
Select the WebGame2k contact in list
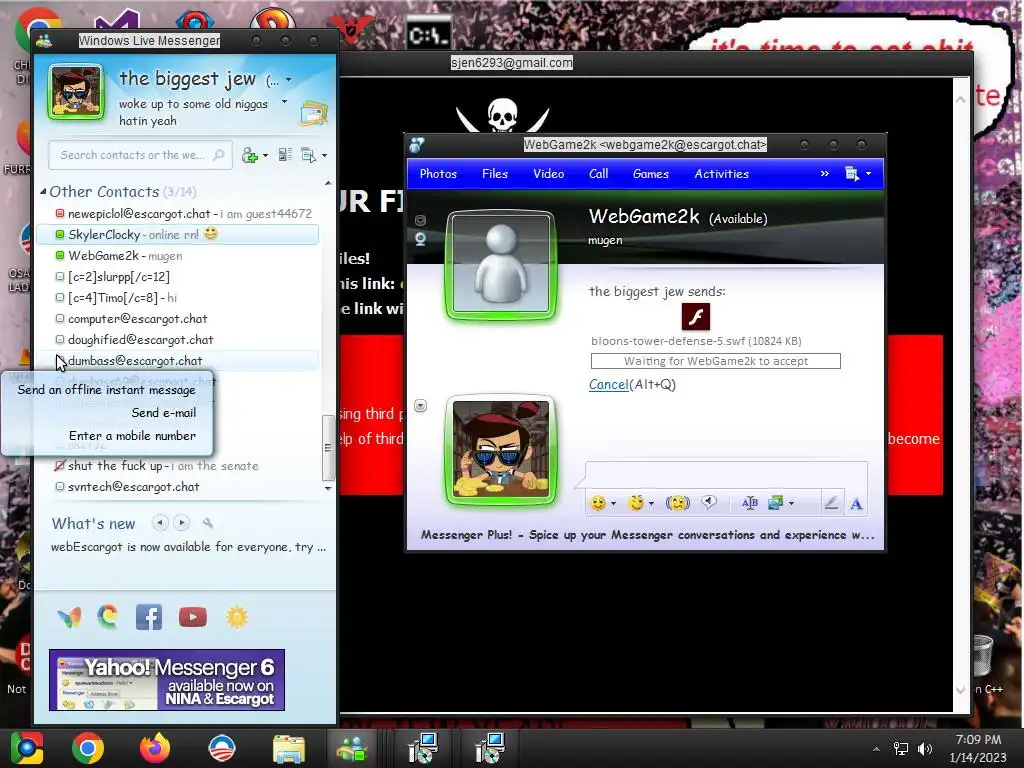tap(178, 255)
